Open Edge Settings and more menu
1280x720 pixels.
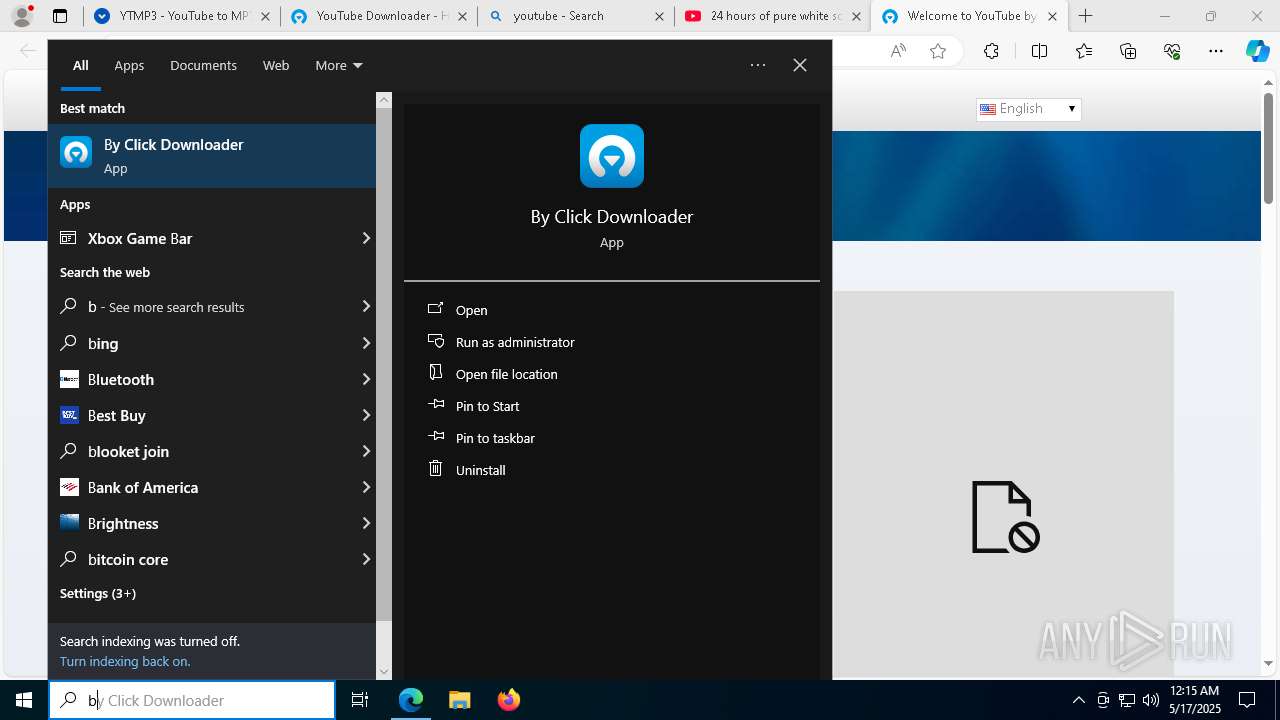point(1216,51)
